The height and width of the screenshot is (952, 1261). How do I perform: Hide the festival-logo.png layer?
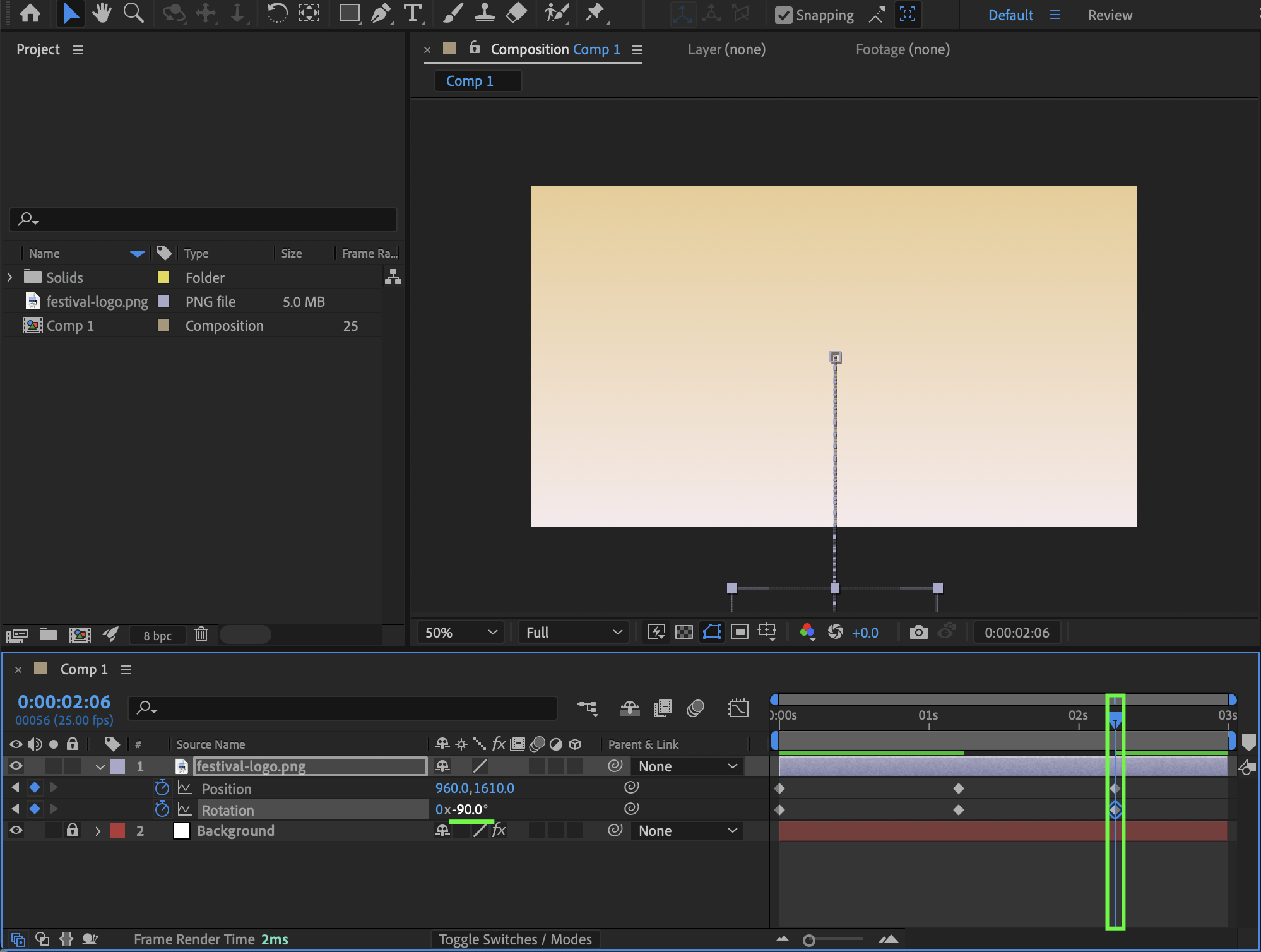coord(16,766)
